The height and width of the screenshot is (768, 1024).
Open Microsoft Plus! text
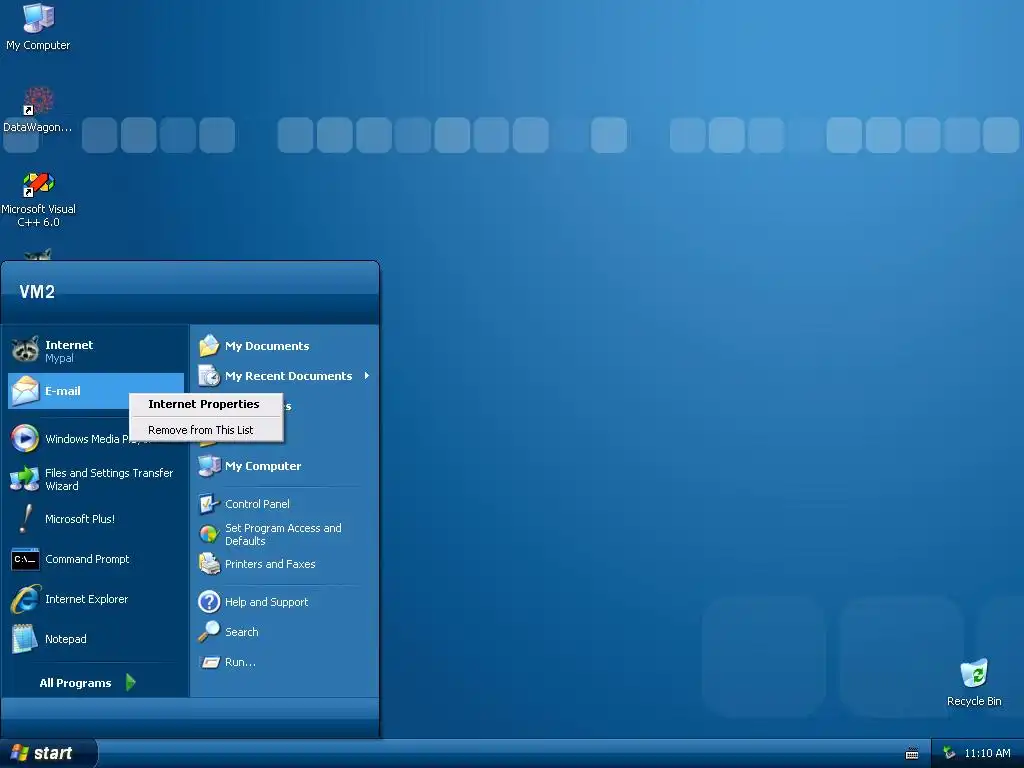point(80,519)
